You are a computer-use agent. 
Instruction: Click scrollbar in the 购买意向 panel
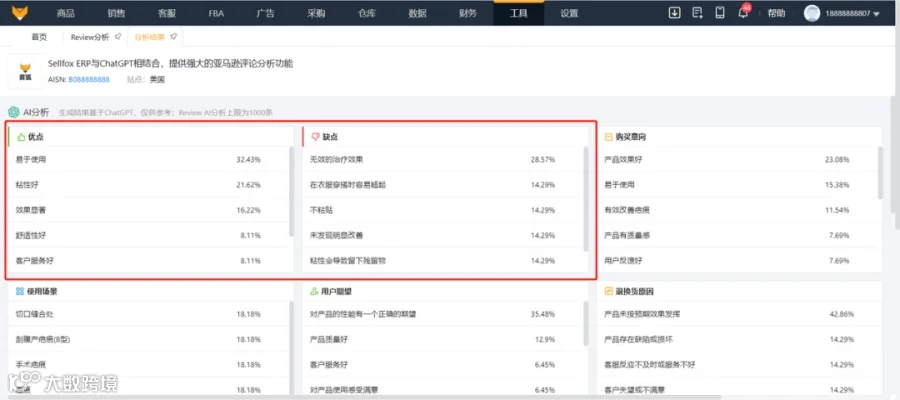[880, 173]
